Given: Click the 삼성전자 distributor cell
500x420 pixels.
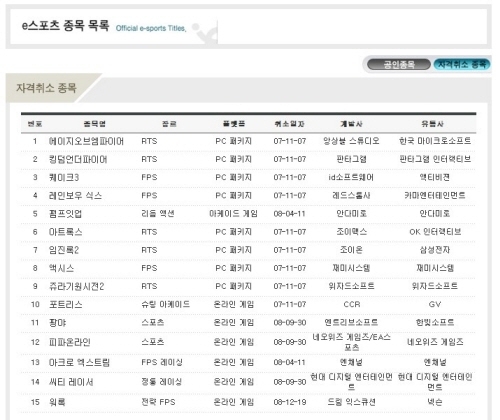Looking at the screenshot, I should [435, 250].
